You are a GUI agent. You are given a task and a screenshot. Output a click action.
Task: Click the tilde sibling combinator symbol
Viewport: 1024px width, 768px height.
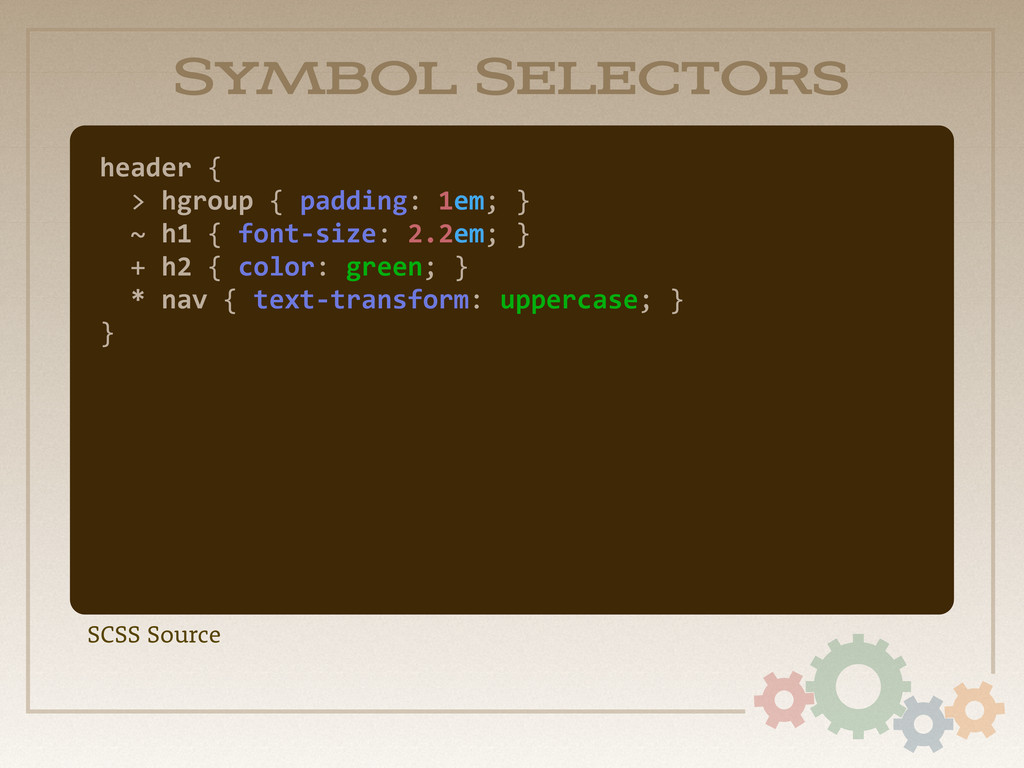[x=138, y=234]
